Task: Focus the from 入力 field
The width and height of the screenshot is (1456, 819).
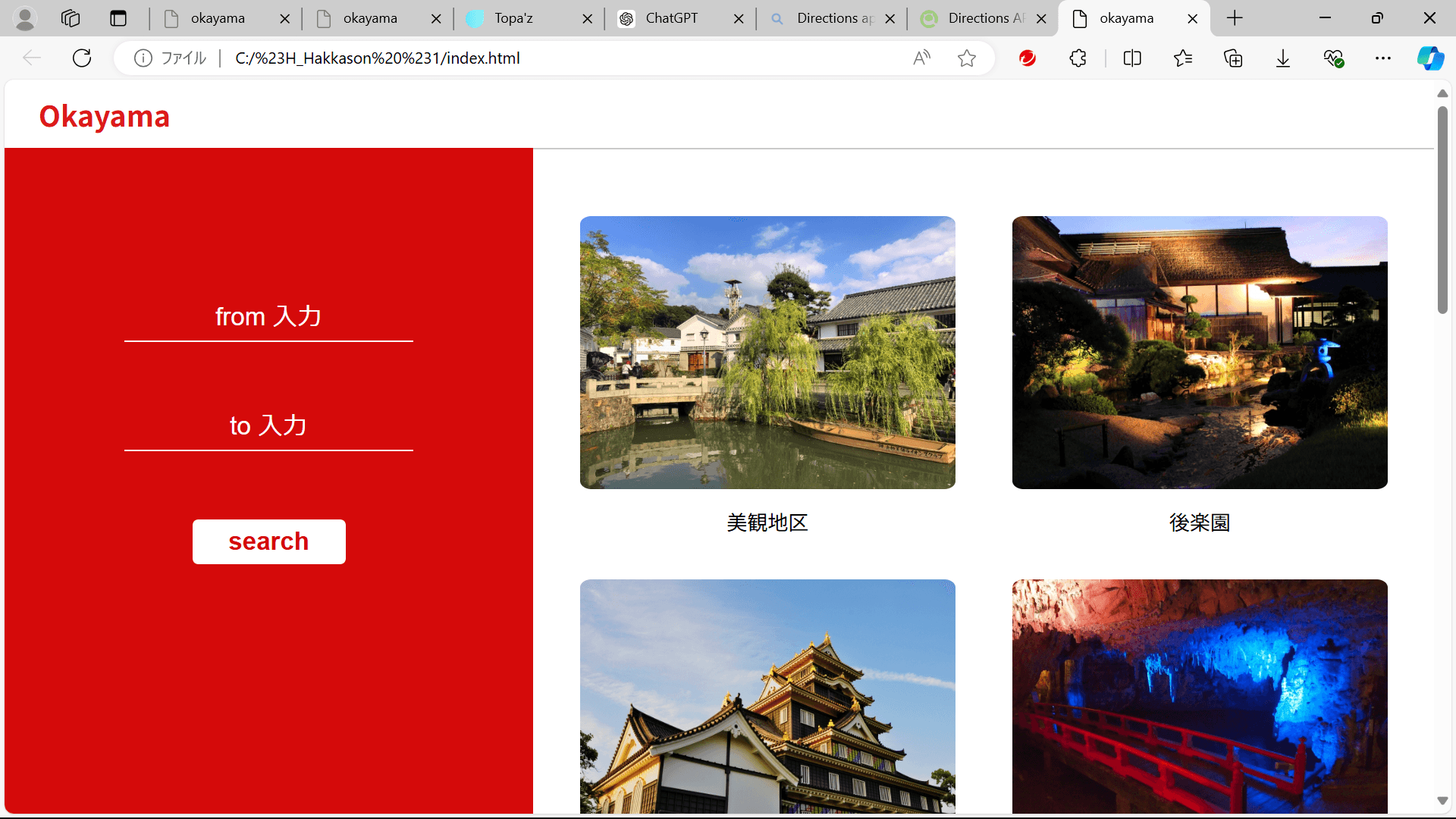Action: (268, 317)
